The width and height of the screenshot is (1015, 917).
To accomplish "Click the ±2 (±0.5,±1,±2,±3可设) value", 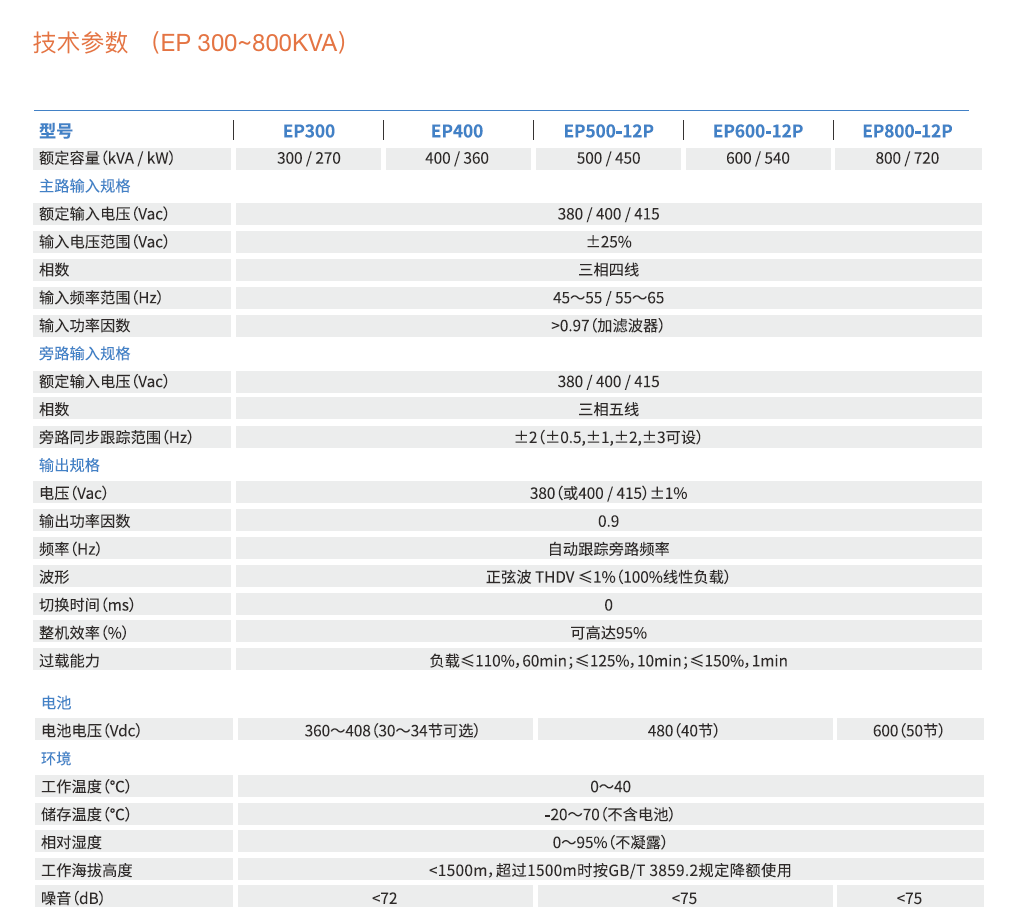I will click(x=608, y=437).
